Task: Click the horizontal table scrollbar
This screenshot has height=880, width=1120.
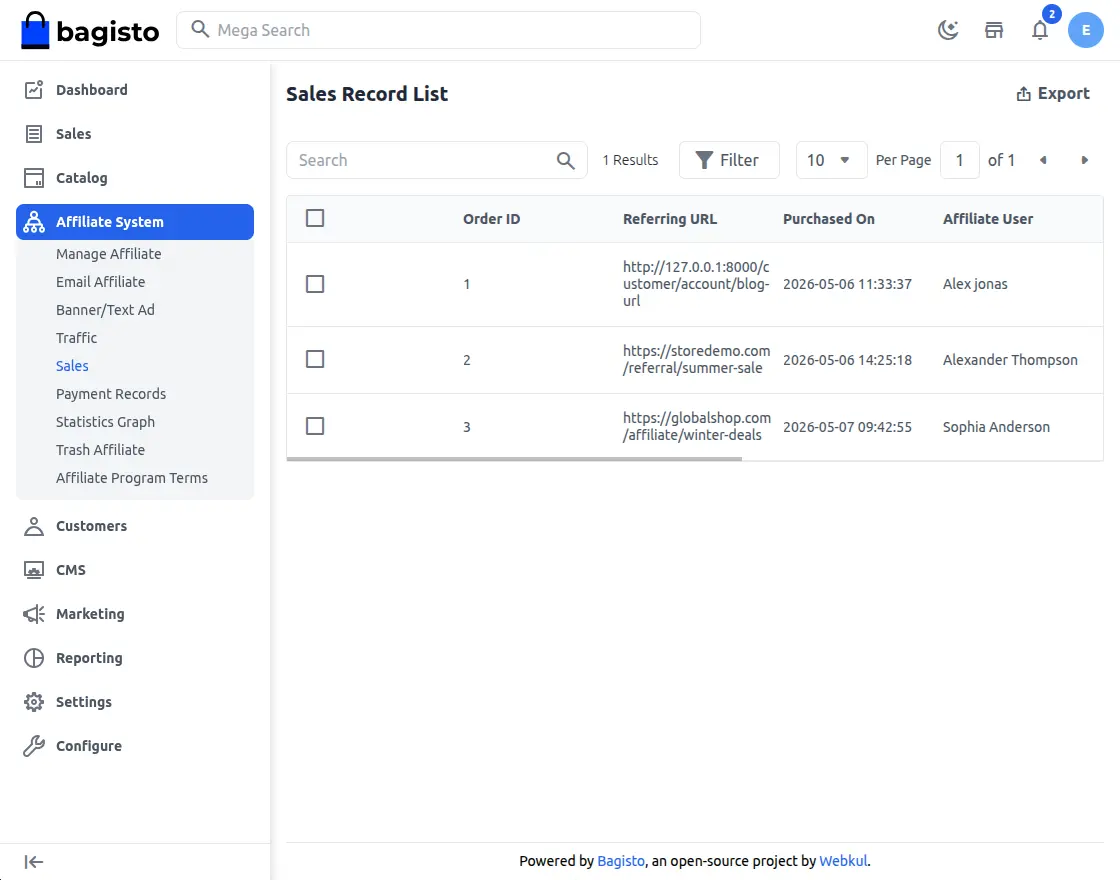Action: tap(514, 459)
